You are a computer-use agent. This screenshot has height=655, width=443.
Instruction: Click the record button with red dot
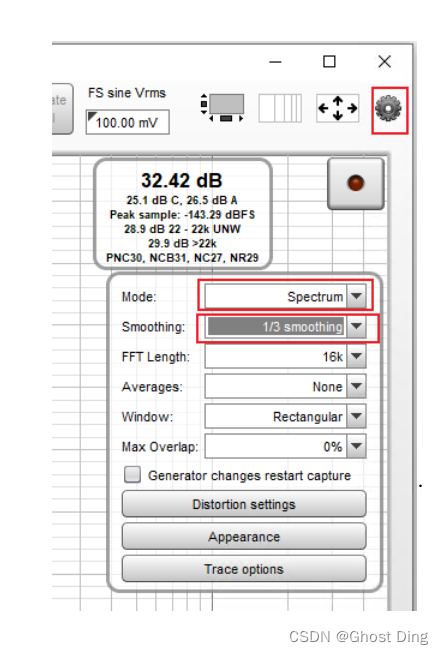(356, 183)
